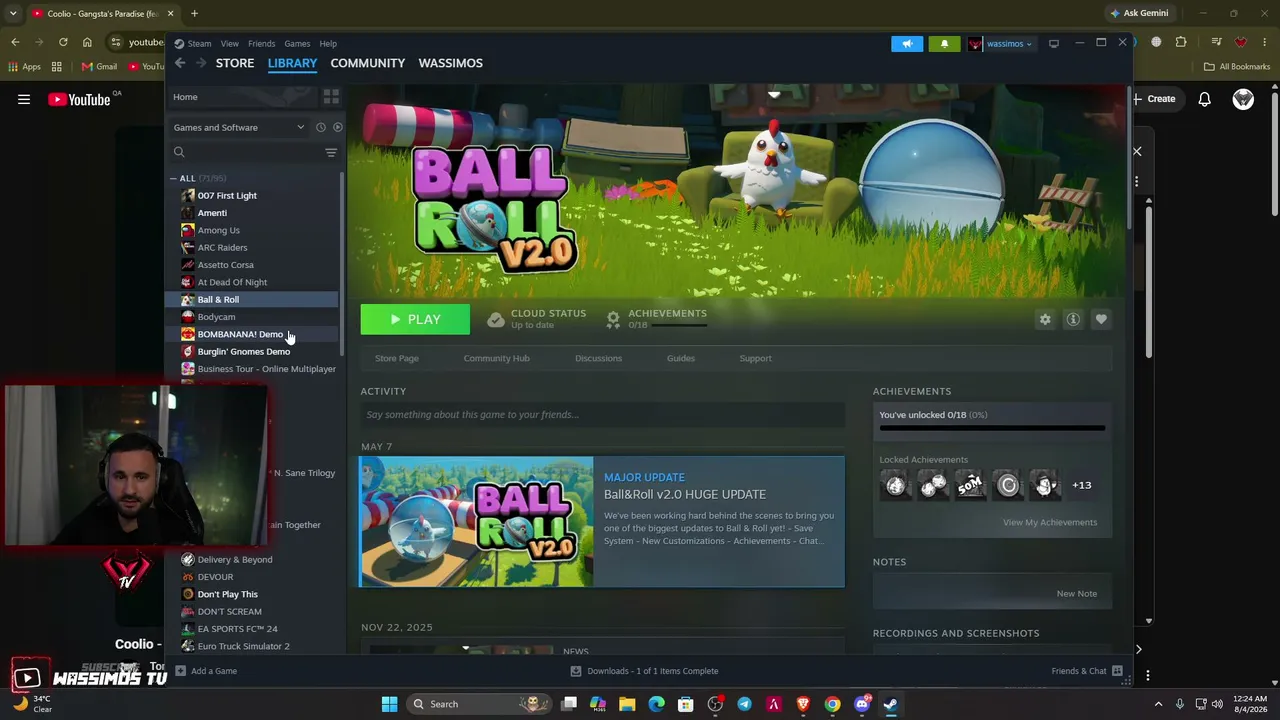
Task: Open Ball & Roll Store Page
Action: 396,358
